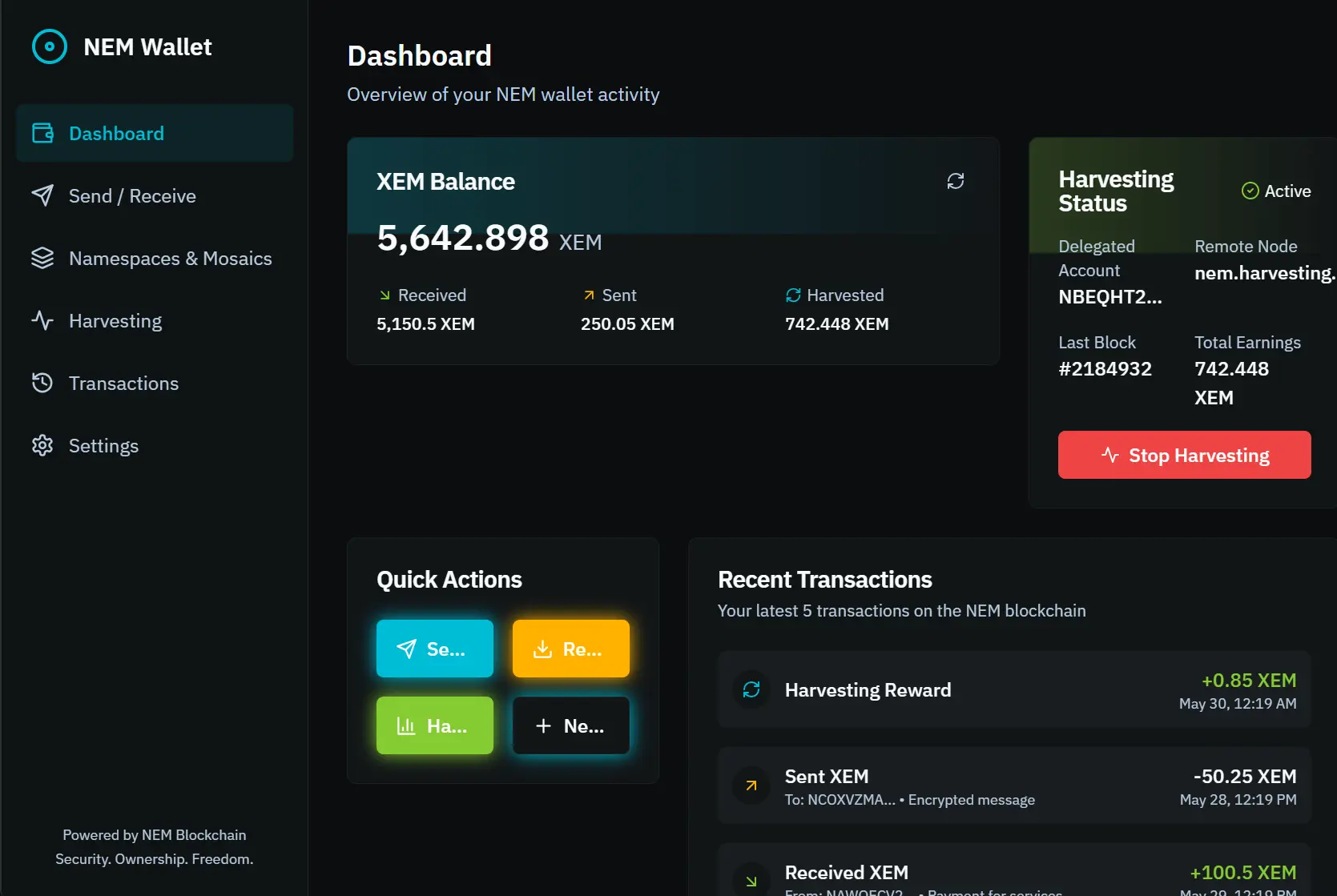
Task: Click the +100.5 XEM received amount
Action: click(1243, 873)
